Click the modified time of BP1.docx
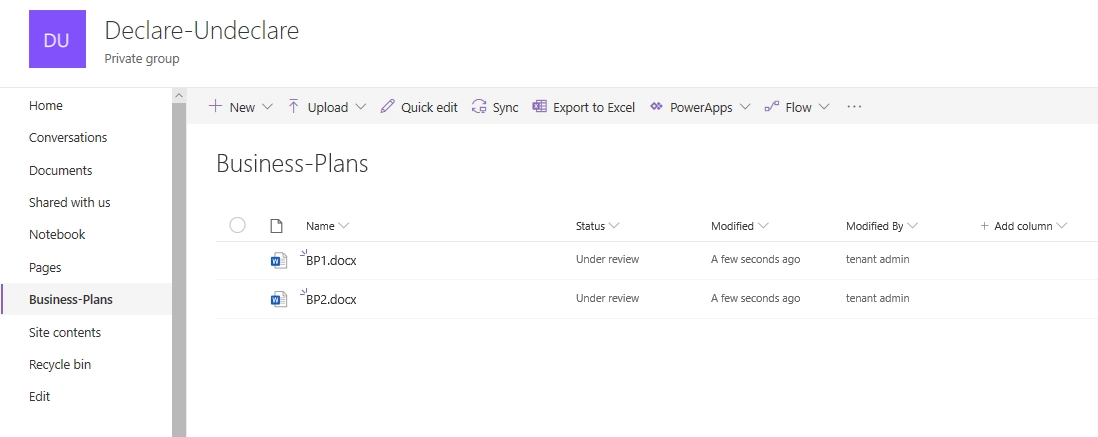Viewport: 1098px width, 437px height. [x=756, y=259]
